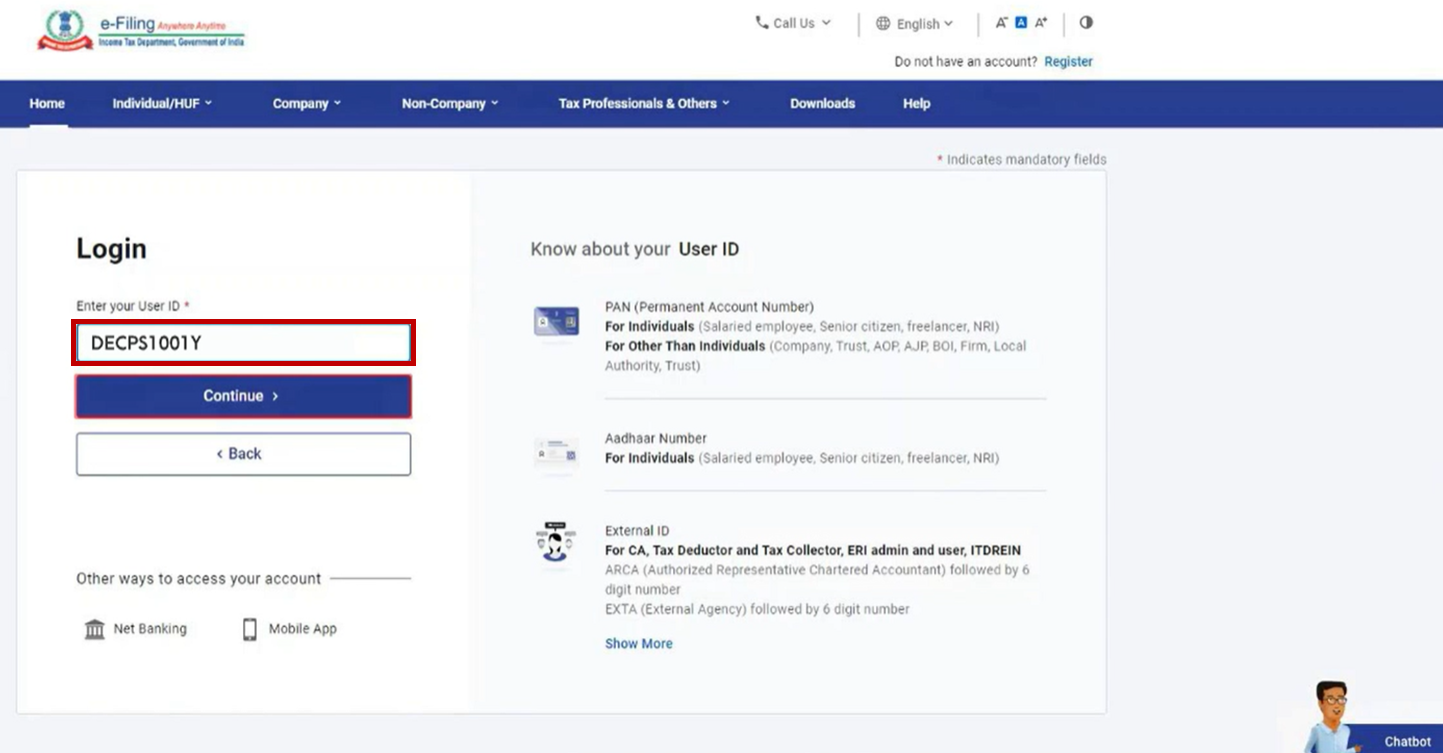Viewport: 1443px width, 753px height.
Task: Expand the Individual/HUF menu
Action: 162,103
